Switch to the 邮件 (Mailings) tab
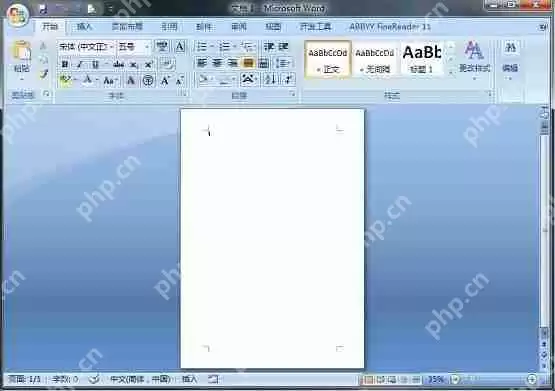 (x=204, y=27)
